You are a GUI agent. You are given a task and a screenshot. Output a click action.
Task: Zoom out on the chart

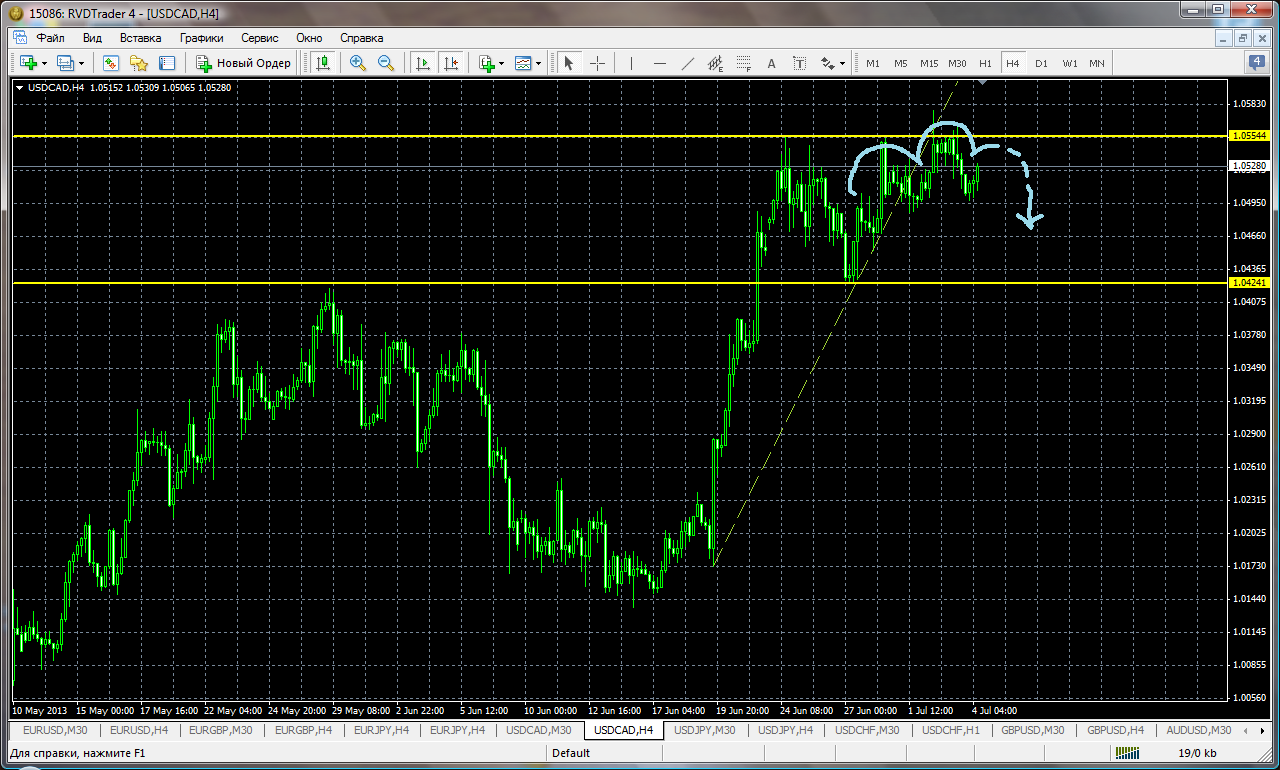386,63
